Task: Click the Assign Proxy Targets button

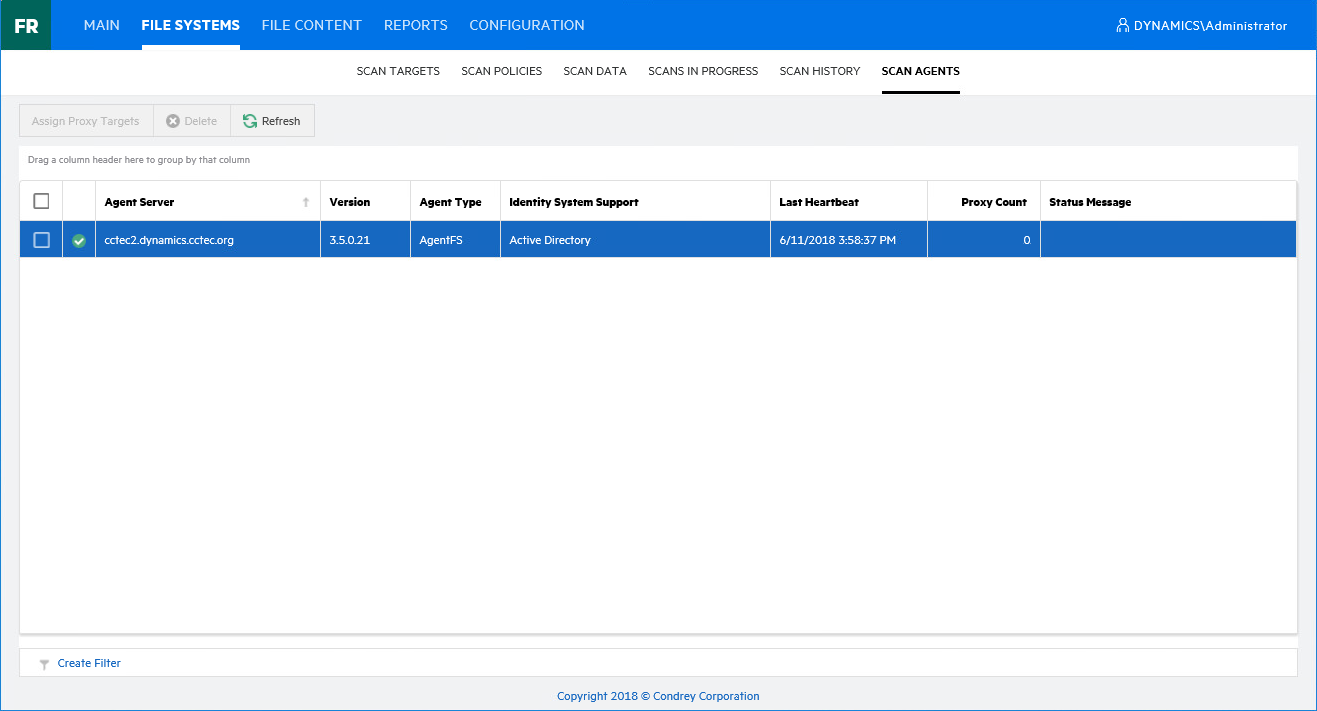Action: click(86, 121)
